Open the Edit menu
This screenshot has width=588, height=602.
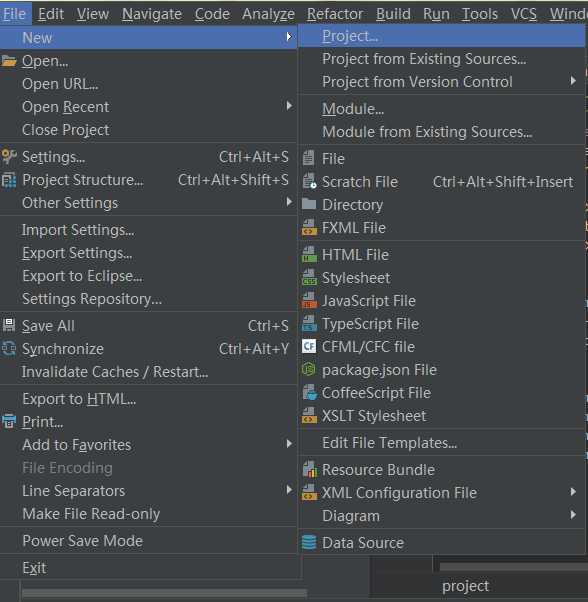click(x=51, y=14)
